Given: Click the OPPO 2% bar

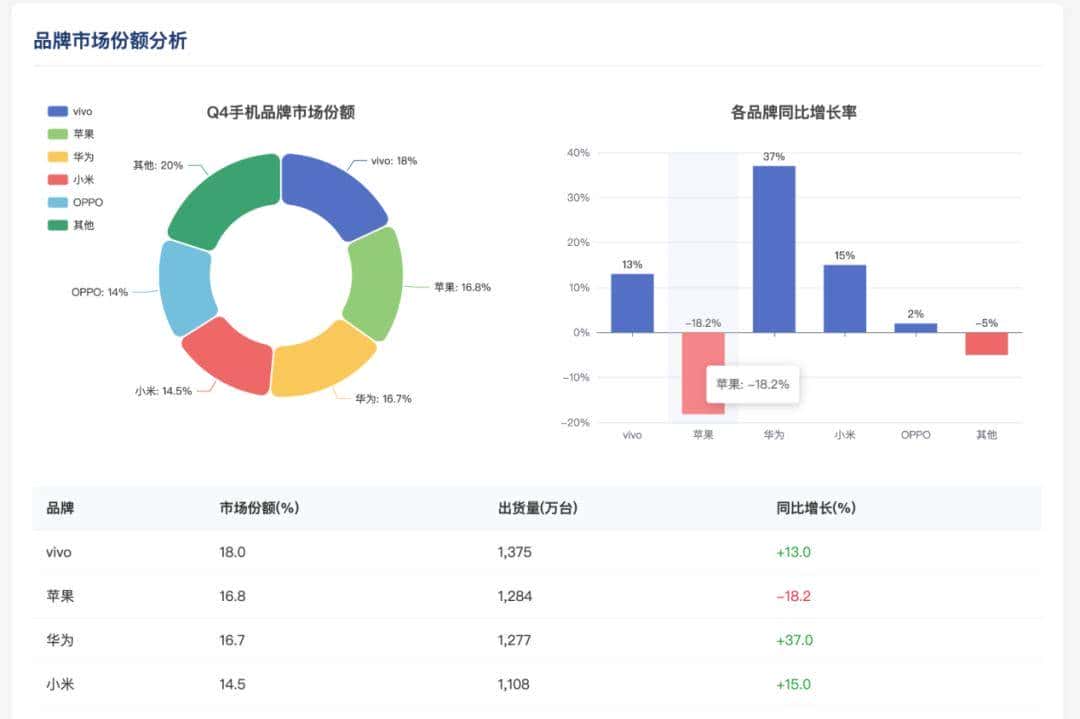Looking at the screenshot, I should [x=915, y=325].
